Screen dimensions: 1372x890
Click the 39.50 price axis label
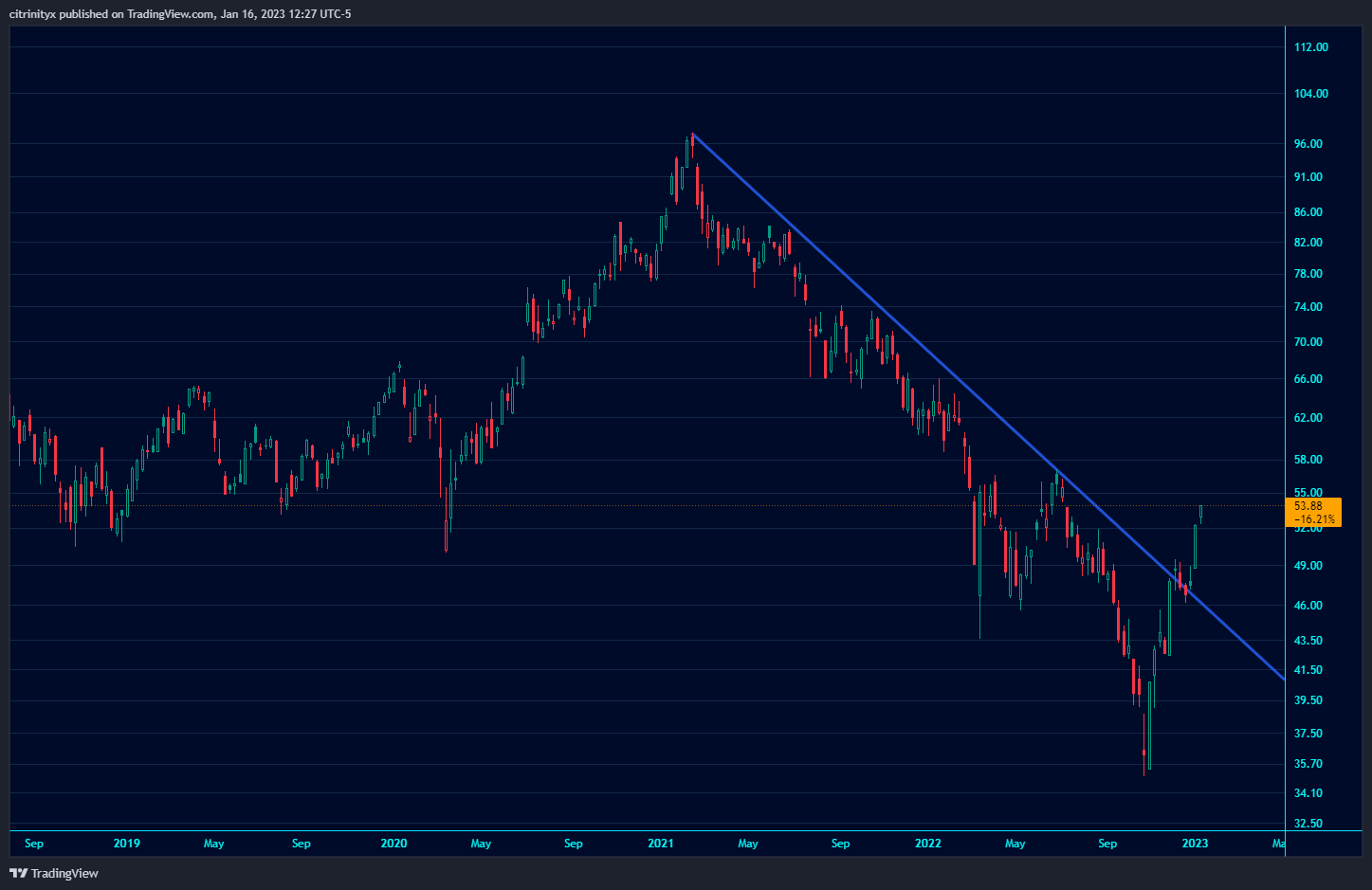coord(1308,700)
